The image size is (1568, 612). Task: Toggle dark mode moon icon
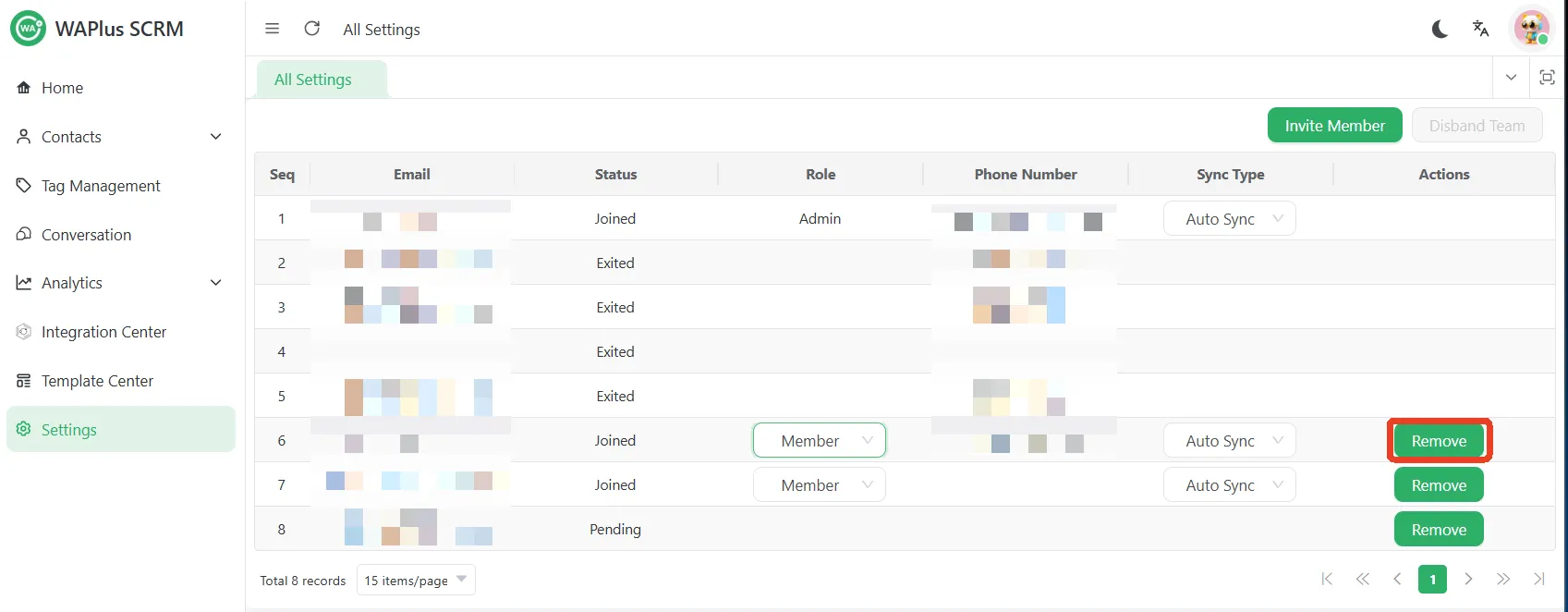click(1440, 30)
